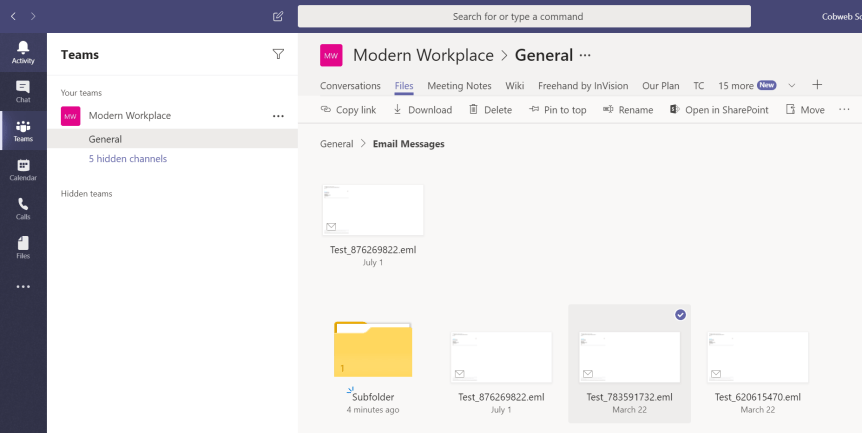Click Open in SharePoint button
This screenshot has height=433, width=862.
pos(719,110)
